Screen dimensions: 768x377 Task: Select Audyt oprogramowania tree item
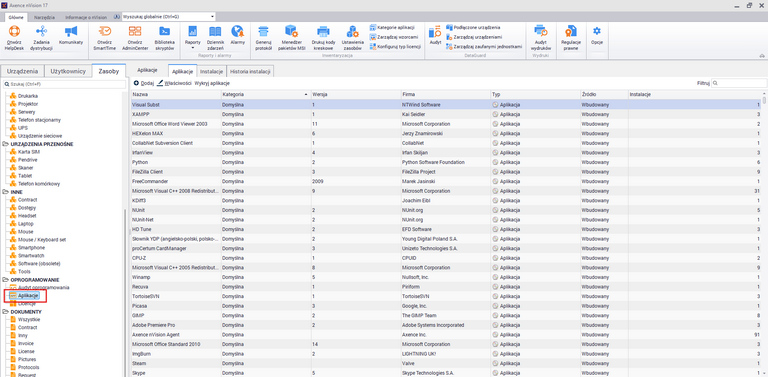pos(43,287)
